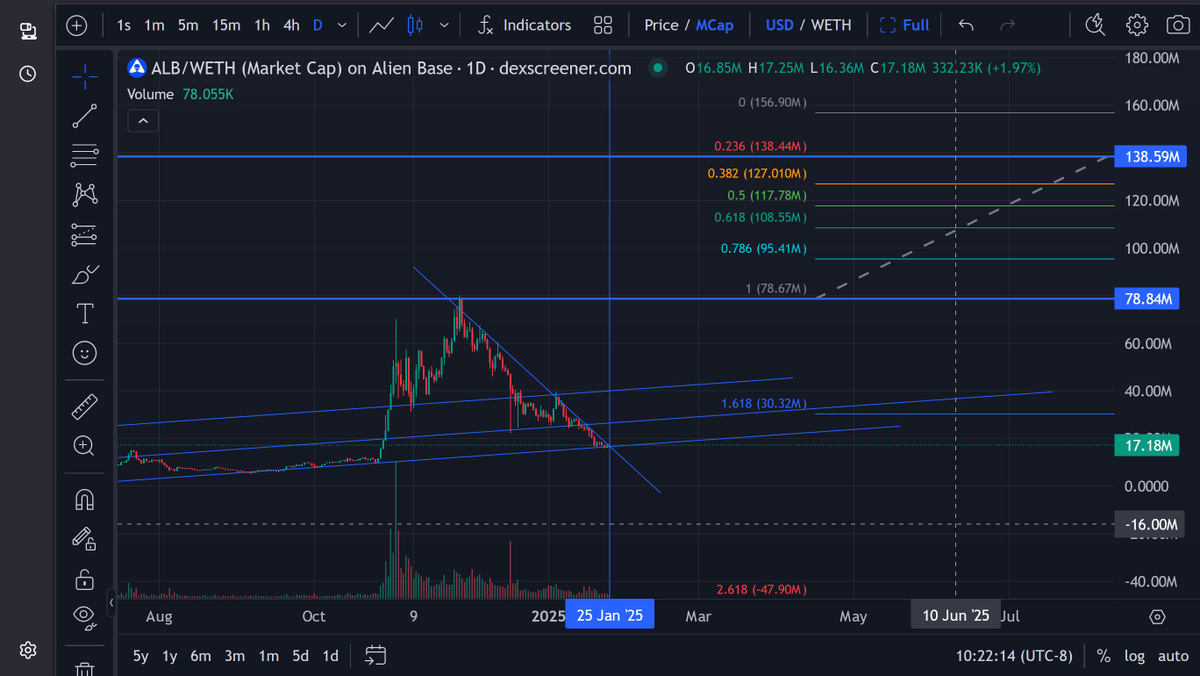Open the quick search lightning icon
The width and height of the screenshot is (1200, 676).
[1096, 25]
